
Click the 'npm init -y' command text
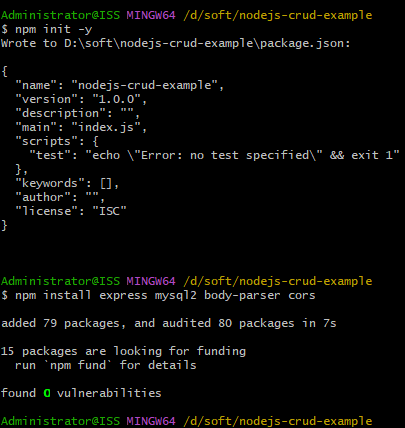click(x=54, y=29)
